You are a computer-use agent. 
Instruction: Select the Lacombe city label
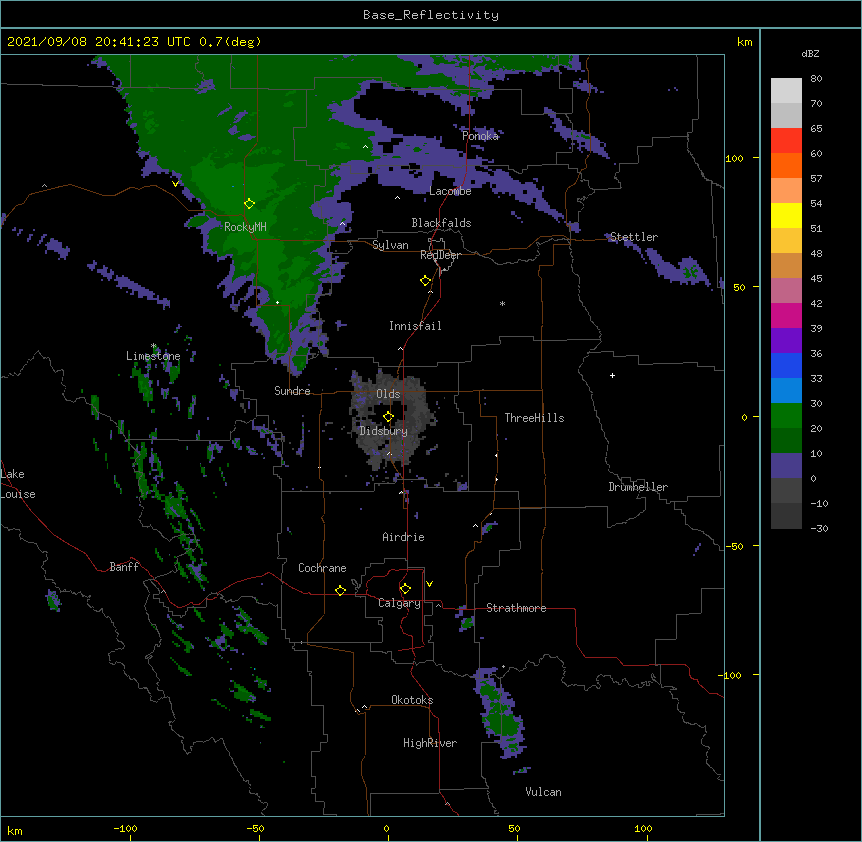pos(450,191)
